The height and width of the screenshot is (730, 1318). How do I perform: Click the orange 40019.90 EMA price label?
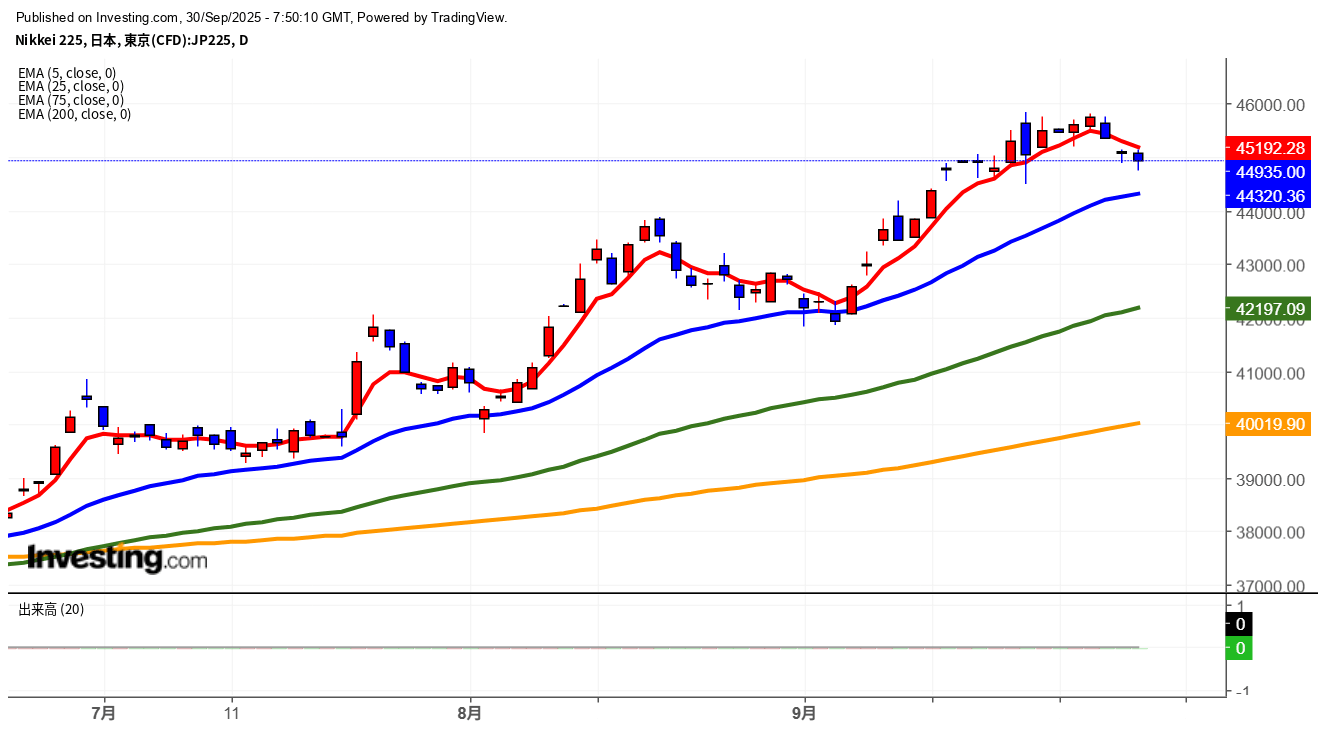(1270, 424)
